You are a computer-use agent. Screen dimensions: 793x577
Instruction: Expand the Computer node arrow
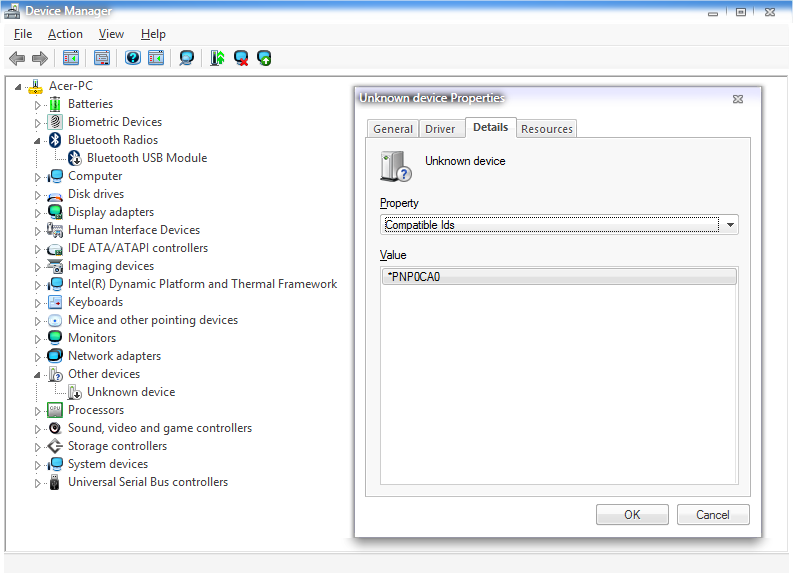pyautogui.click(x=37, y=177)
